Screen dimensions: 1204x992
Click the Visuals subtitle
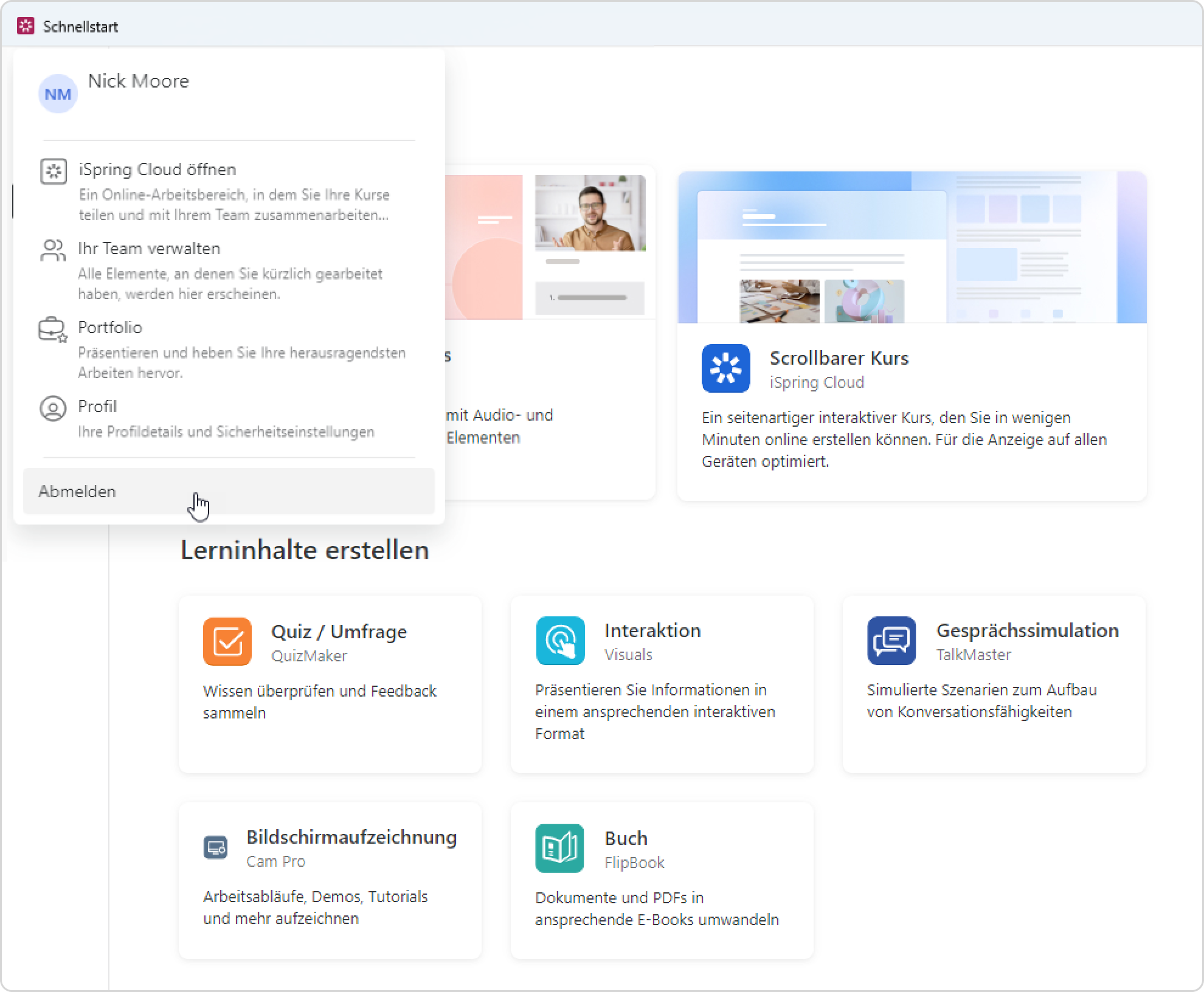click(628, 655)
